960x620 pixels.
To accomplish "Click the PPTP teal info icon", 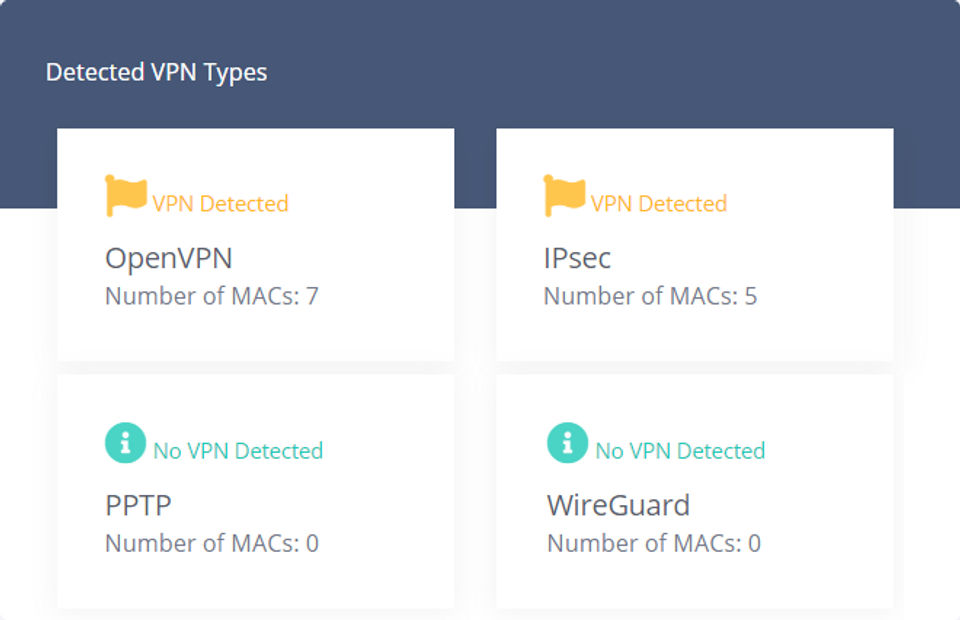I will [x=125, y=443].
